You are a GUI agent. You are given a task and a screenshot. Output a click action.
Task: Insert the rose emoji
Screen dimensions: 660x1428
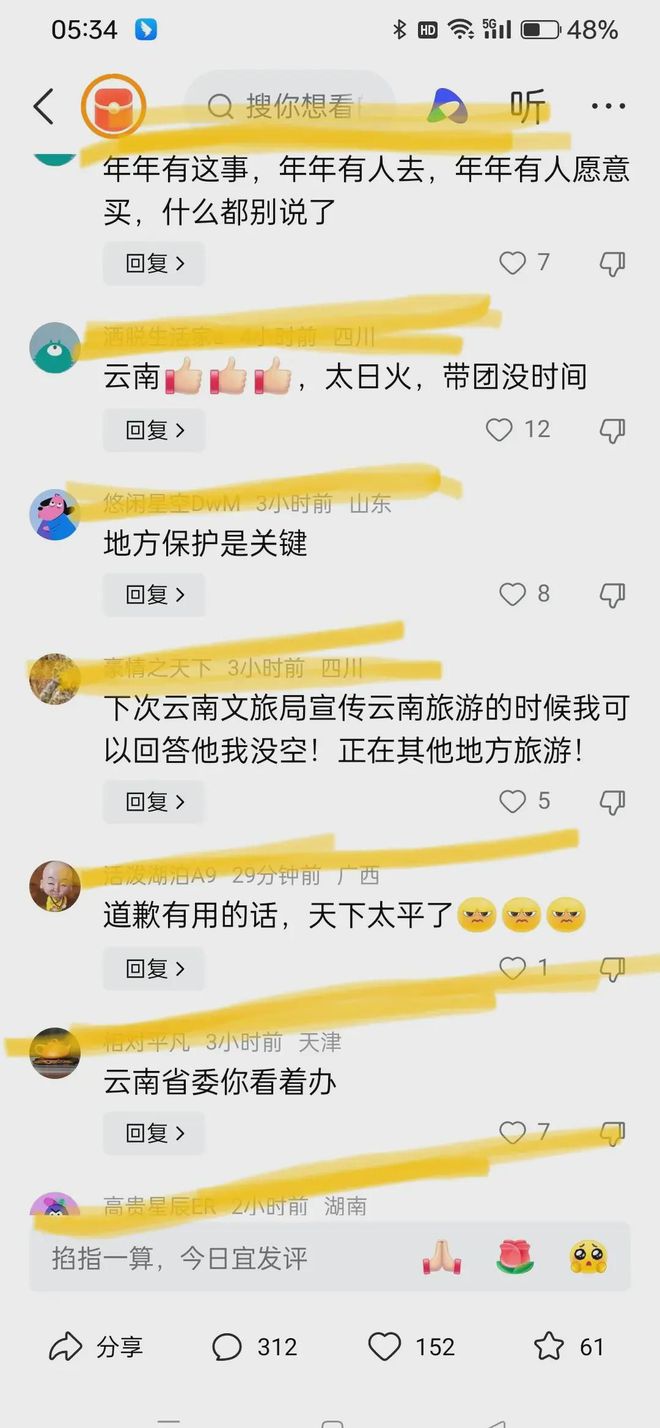(515, 1257)
